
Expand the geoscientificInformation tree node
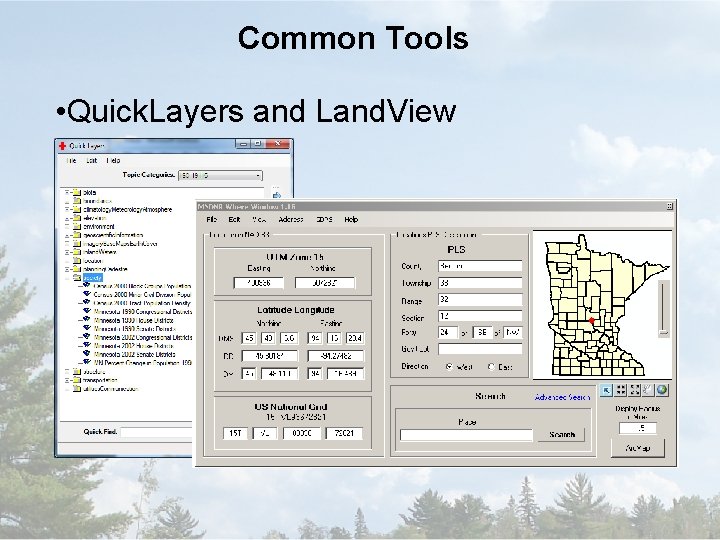(67, 235)
